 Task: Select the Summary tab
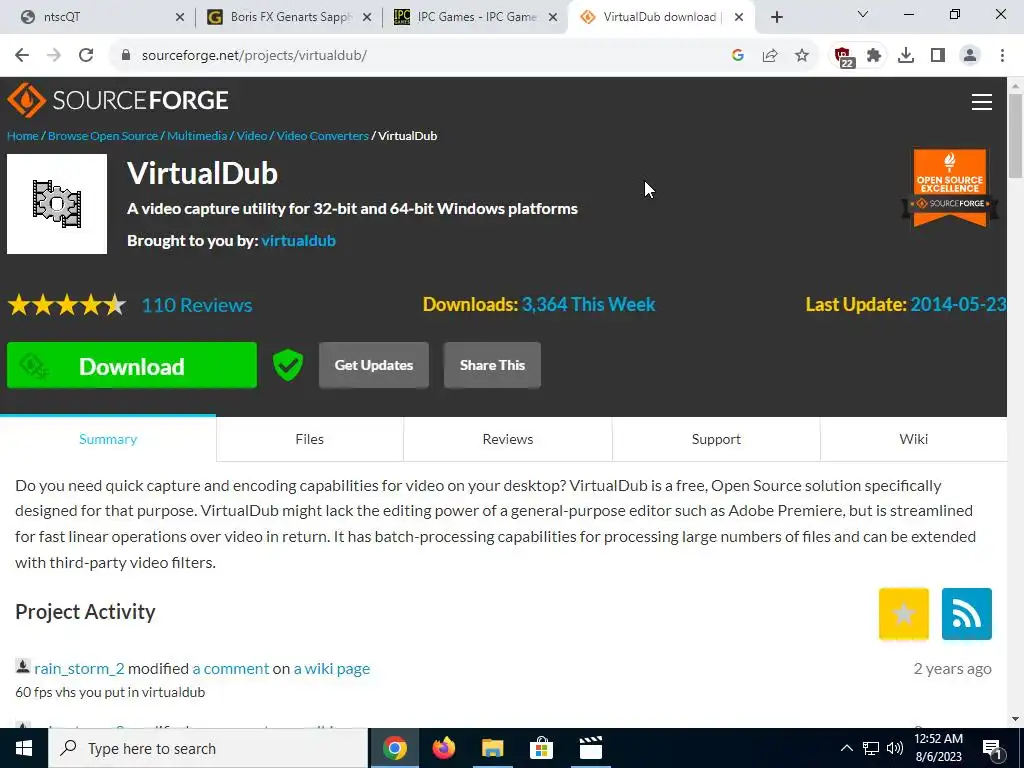(x=108, y=439)
